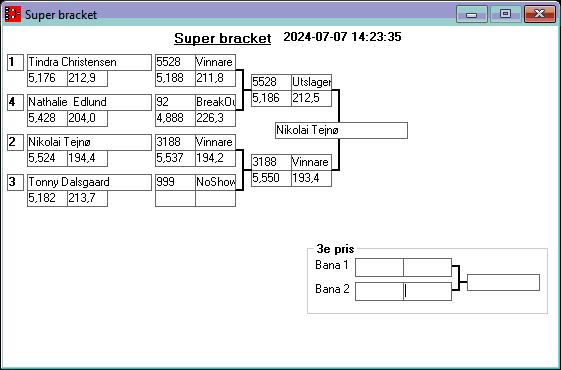Viewport: 561px width, 370px height.
Task: Click the empty time cell below 999
Action: (175, 198)
